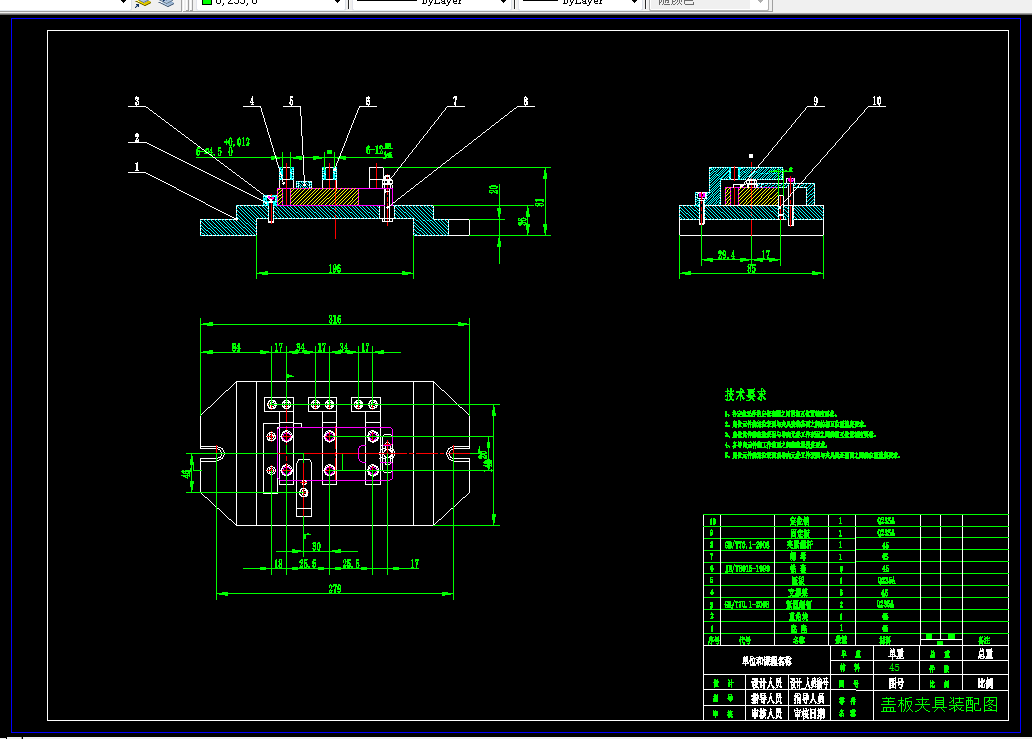Select the 盖板夹具装配图 title text

(x=939, y=705)
